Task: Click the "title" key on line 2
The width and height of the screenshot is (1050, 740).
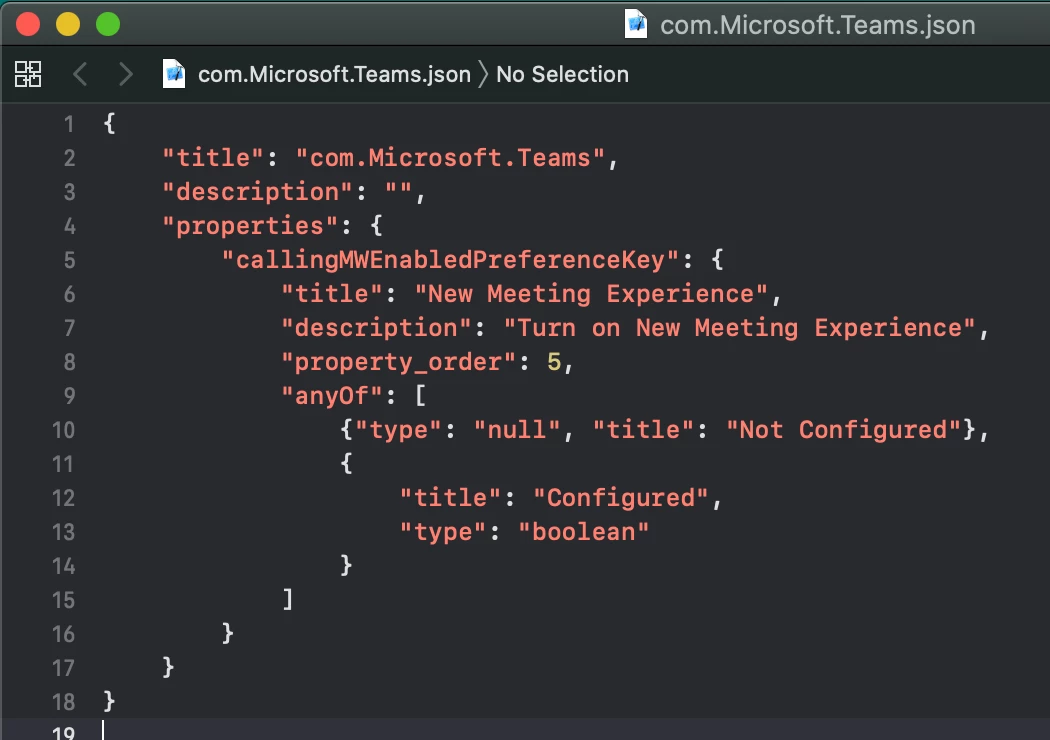Action: [213, 158]
